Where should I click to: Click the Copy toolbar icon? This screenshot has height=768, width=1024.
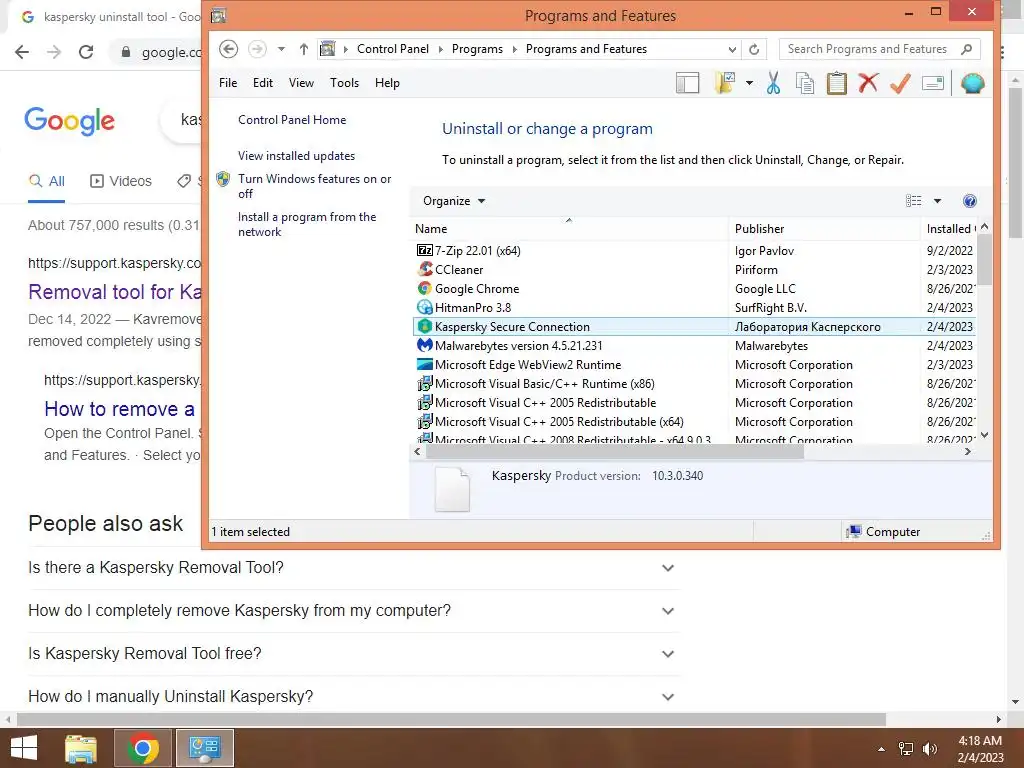click(805, 83)
